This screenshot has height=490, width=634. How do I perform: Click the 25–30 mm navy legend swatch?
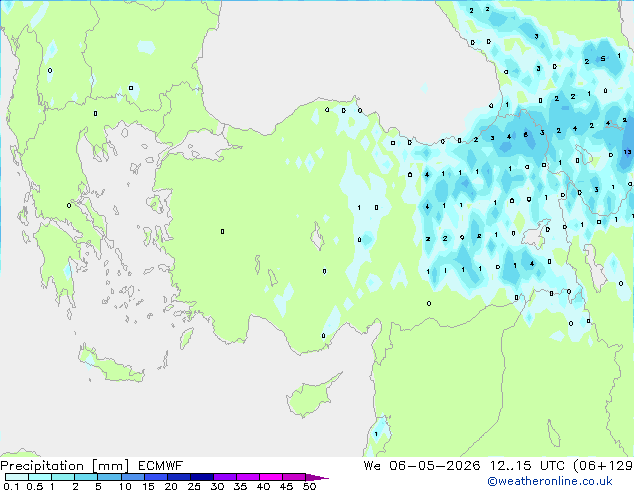[x=202, y=477]
